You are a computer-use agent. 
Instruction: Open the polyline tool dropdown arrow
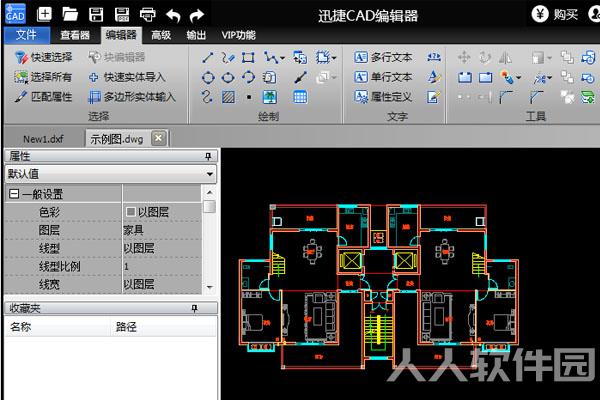click(x=282, y=58)
